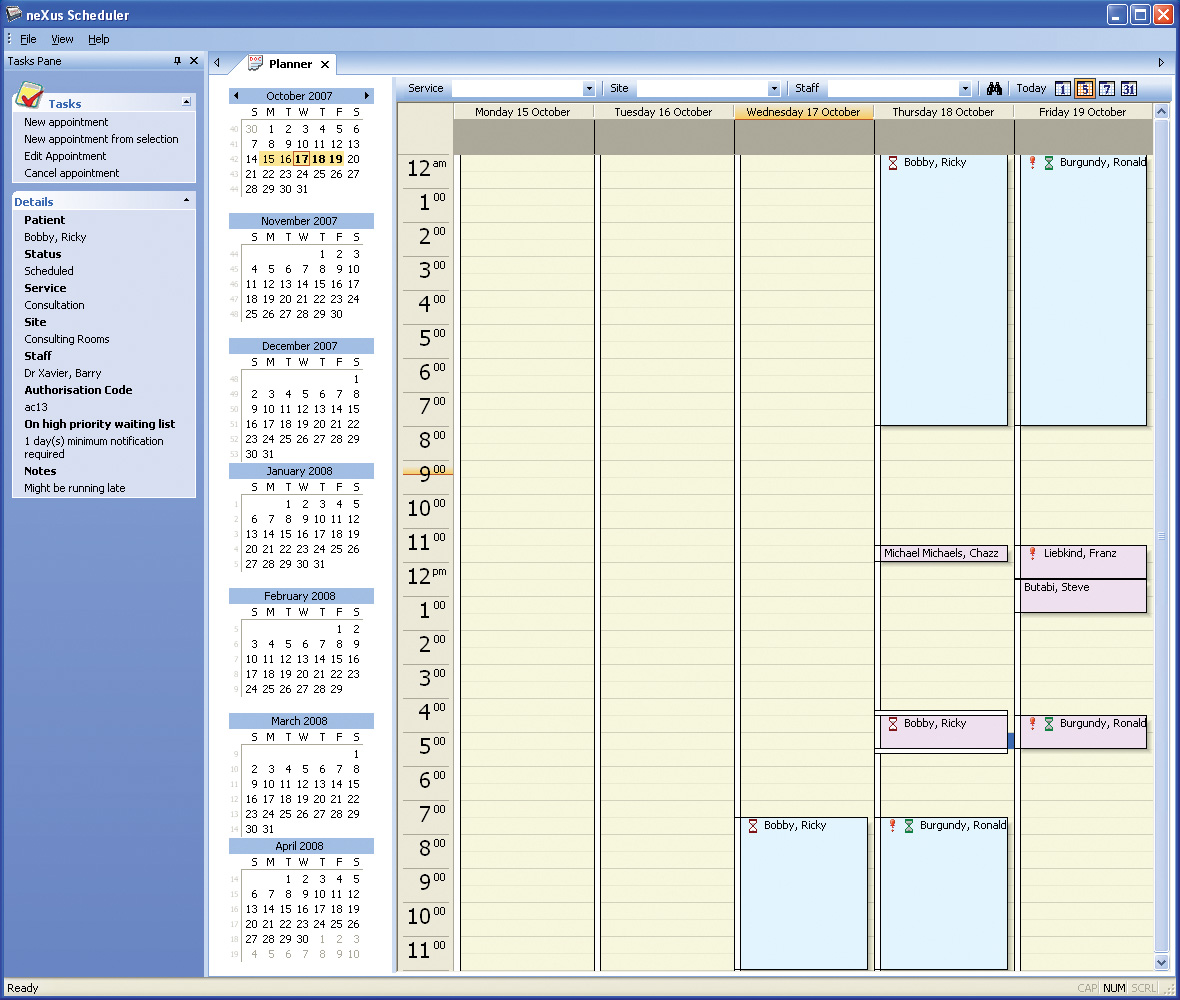Select Michael Michaels, Chazz appointment
The image size is (1180, 1000).
pos(943,554)
